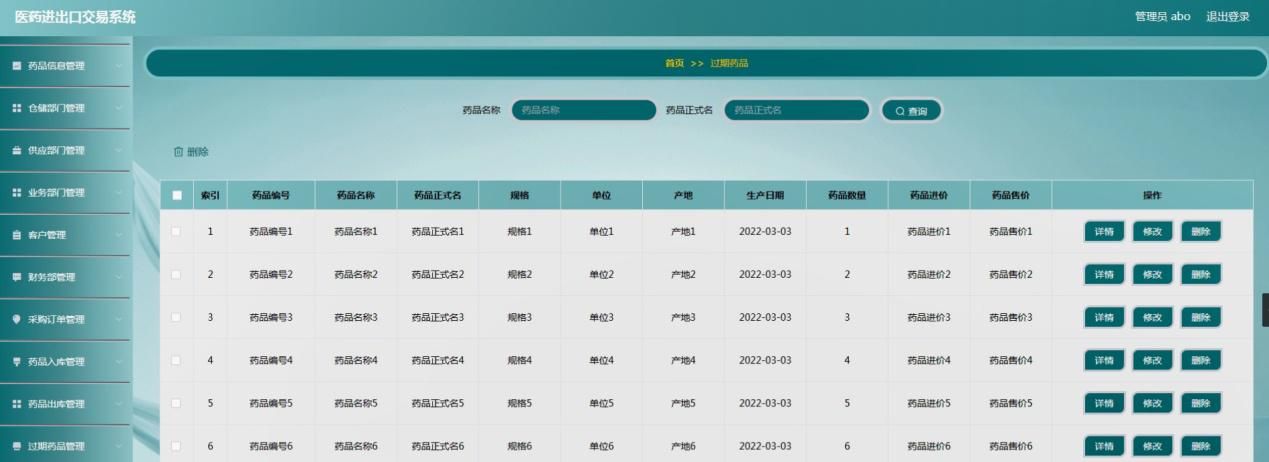1269x462 pixels.
Task: Click the 客户管理 sidebar icon
Action: tap(17, 235)
